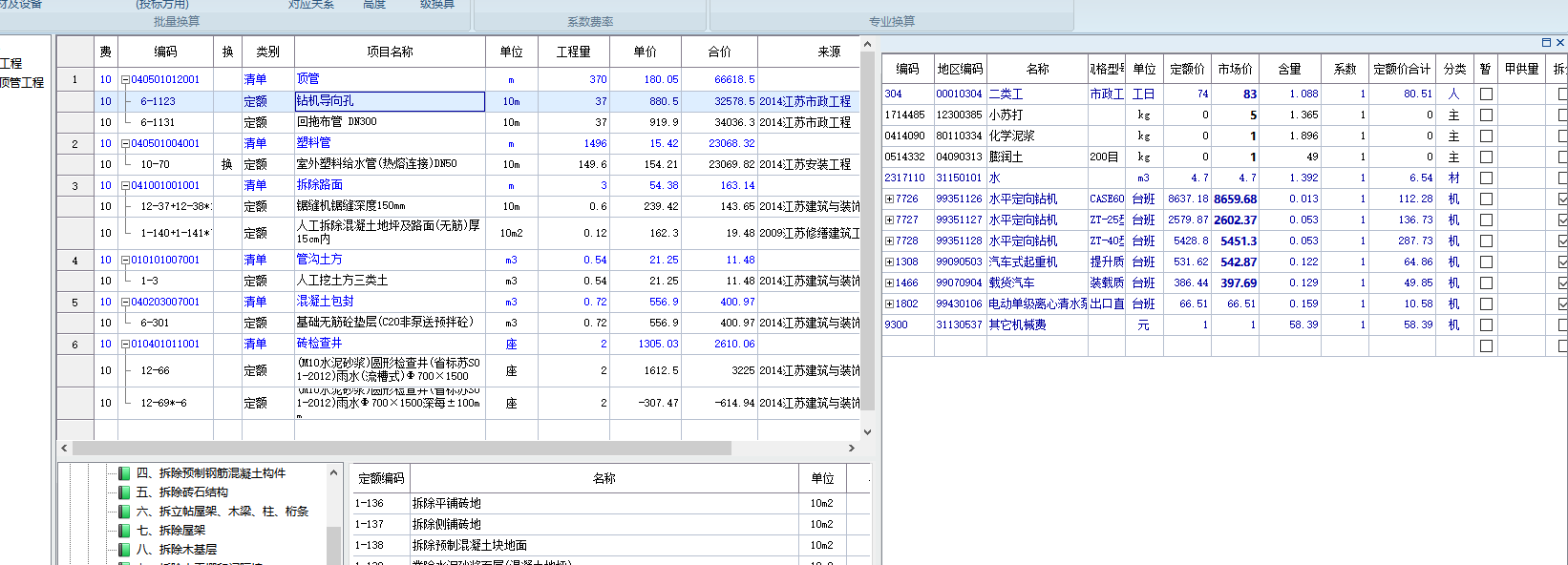Expand resource row 1308 汽车式起重机

(889, 262)
